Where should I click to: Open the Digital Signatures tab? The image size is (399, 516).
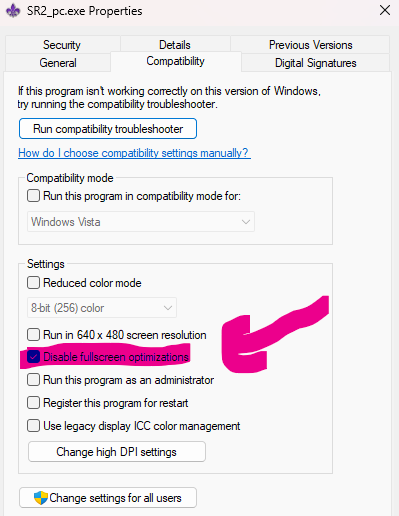(x=315, y=63)
